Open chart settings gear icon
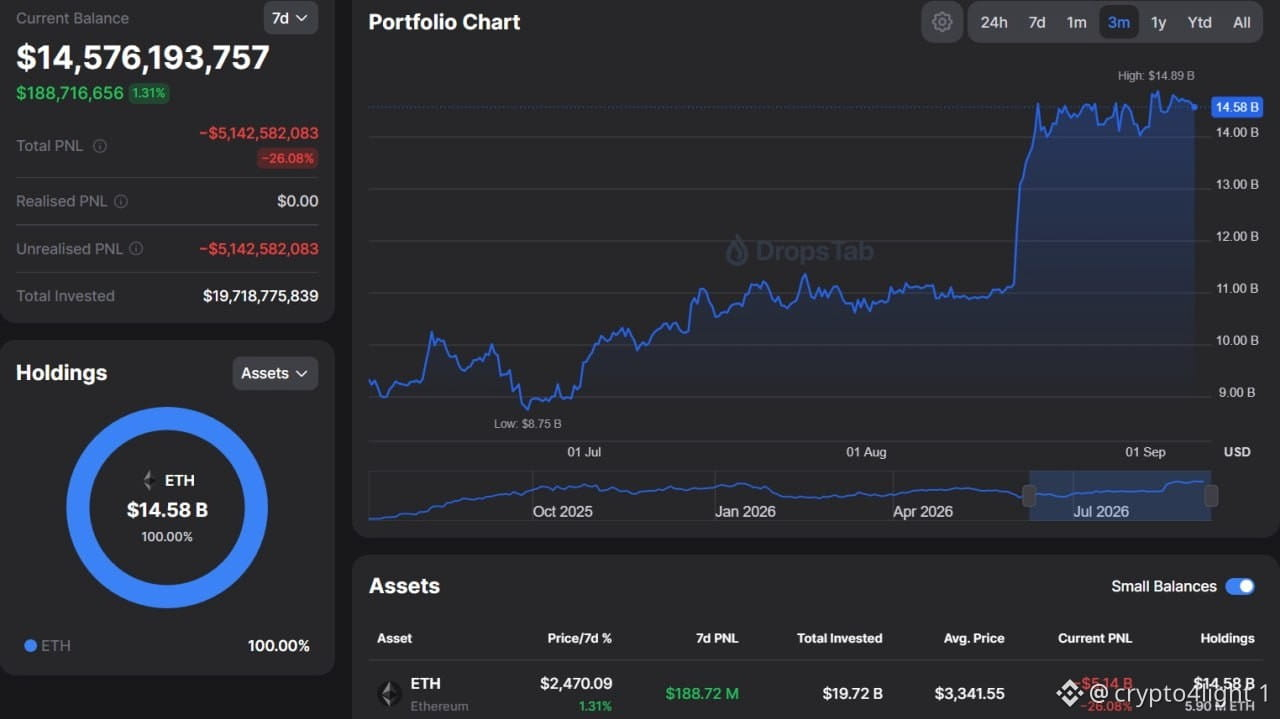Viewport: 1280px width, 719px height. coord(942,22)
